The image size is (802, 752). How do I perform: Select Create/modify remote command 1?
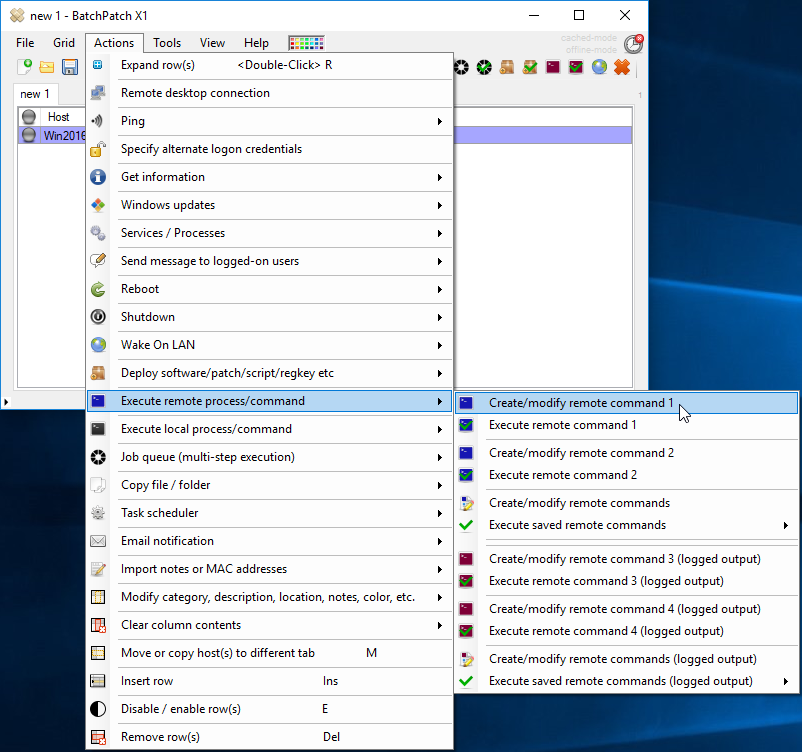[626, 403]
